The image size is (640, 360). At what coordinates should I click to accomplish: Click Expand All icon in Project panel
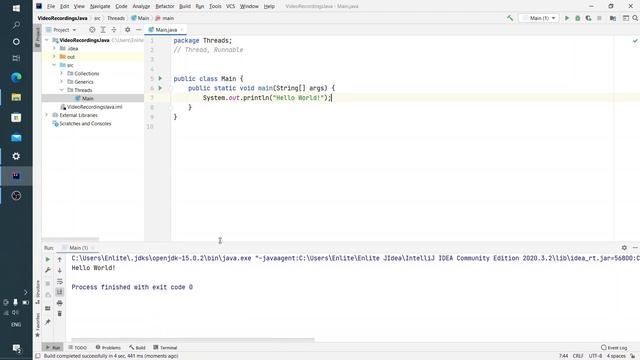(103, 30)
